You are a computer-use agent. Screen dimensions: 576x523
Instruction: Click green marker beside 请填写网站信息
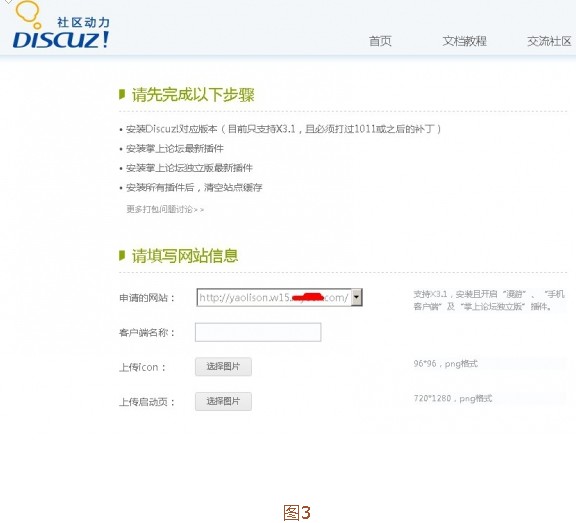122,255
